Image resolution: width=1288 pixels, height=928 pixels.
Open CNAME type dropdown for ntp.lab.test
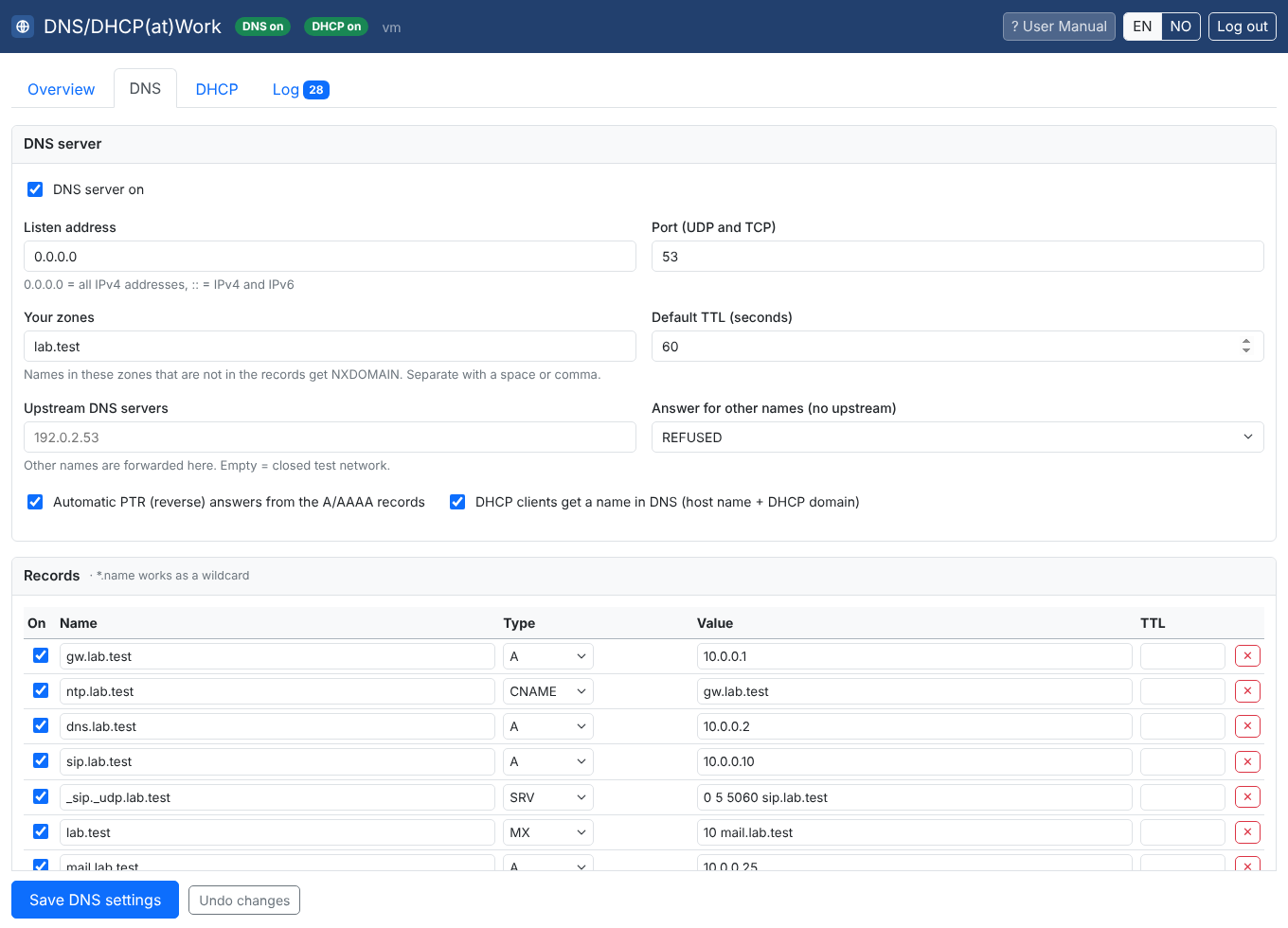[548, 691]
